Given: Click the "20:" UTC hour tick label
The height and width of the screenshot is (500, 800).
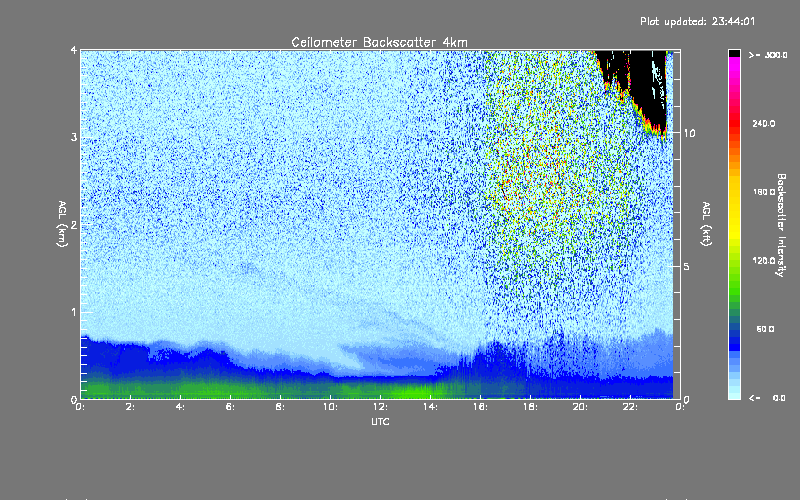Looking at the screenshot, I should coord(580,407).
